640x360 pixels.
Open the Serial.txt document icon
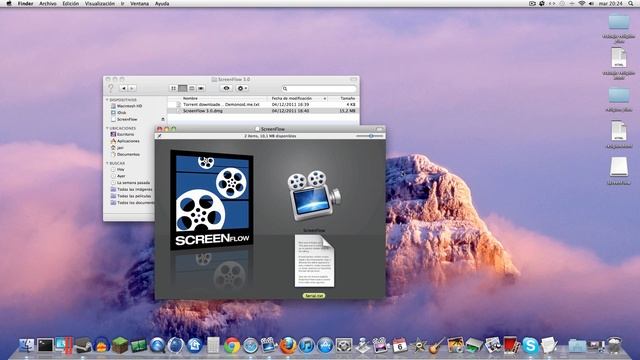click(x=314, y=261)
